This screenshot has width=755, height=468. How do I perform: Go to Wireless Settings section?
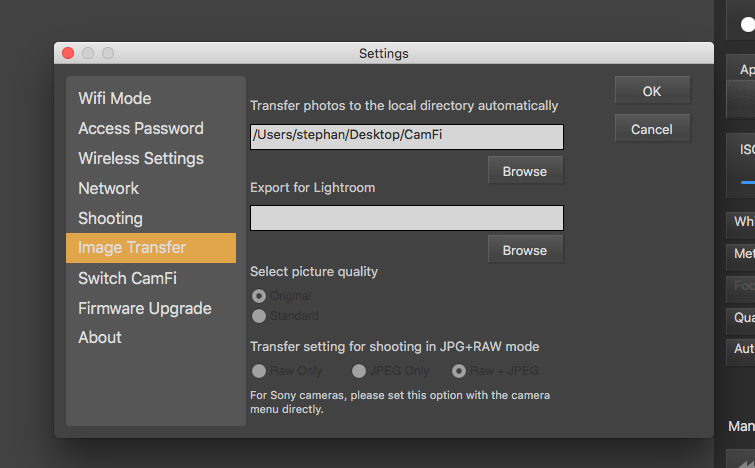point(141,158)
